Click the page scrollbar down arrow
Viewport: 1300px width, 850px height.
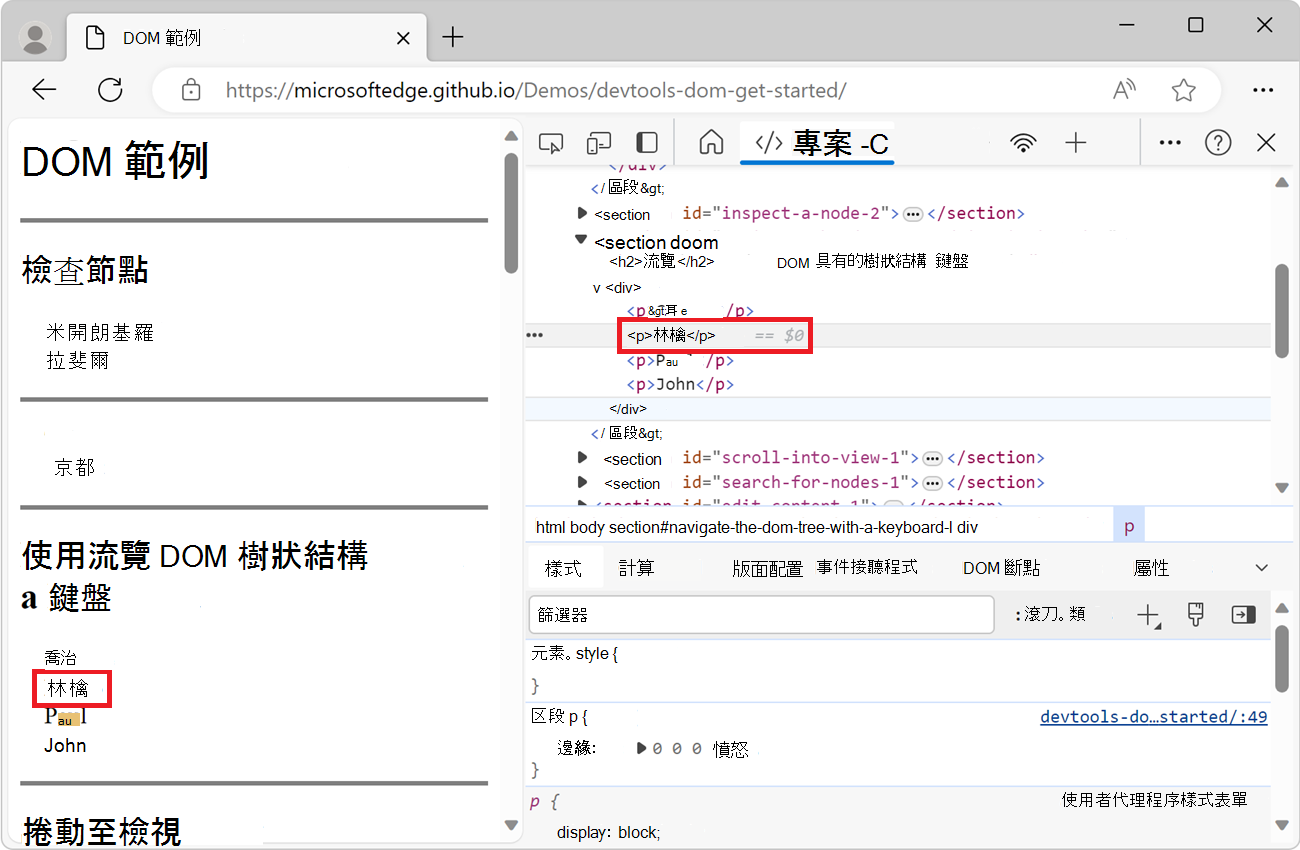(511, 826)
